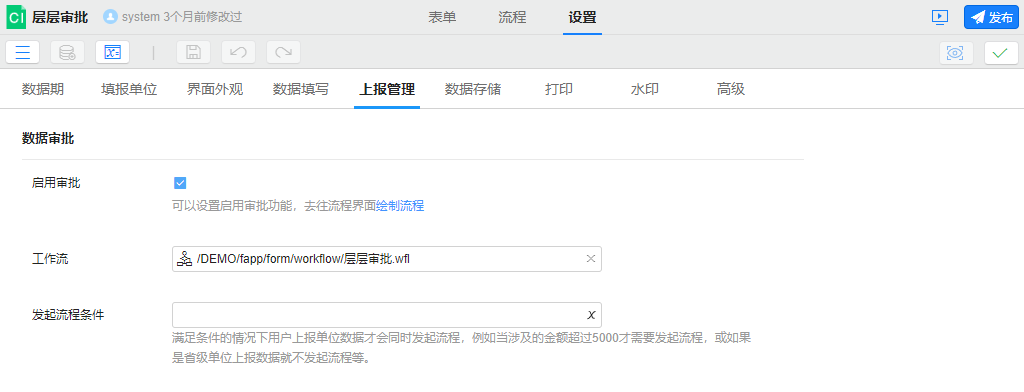Open expression editor x icon

coord(591,315)
